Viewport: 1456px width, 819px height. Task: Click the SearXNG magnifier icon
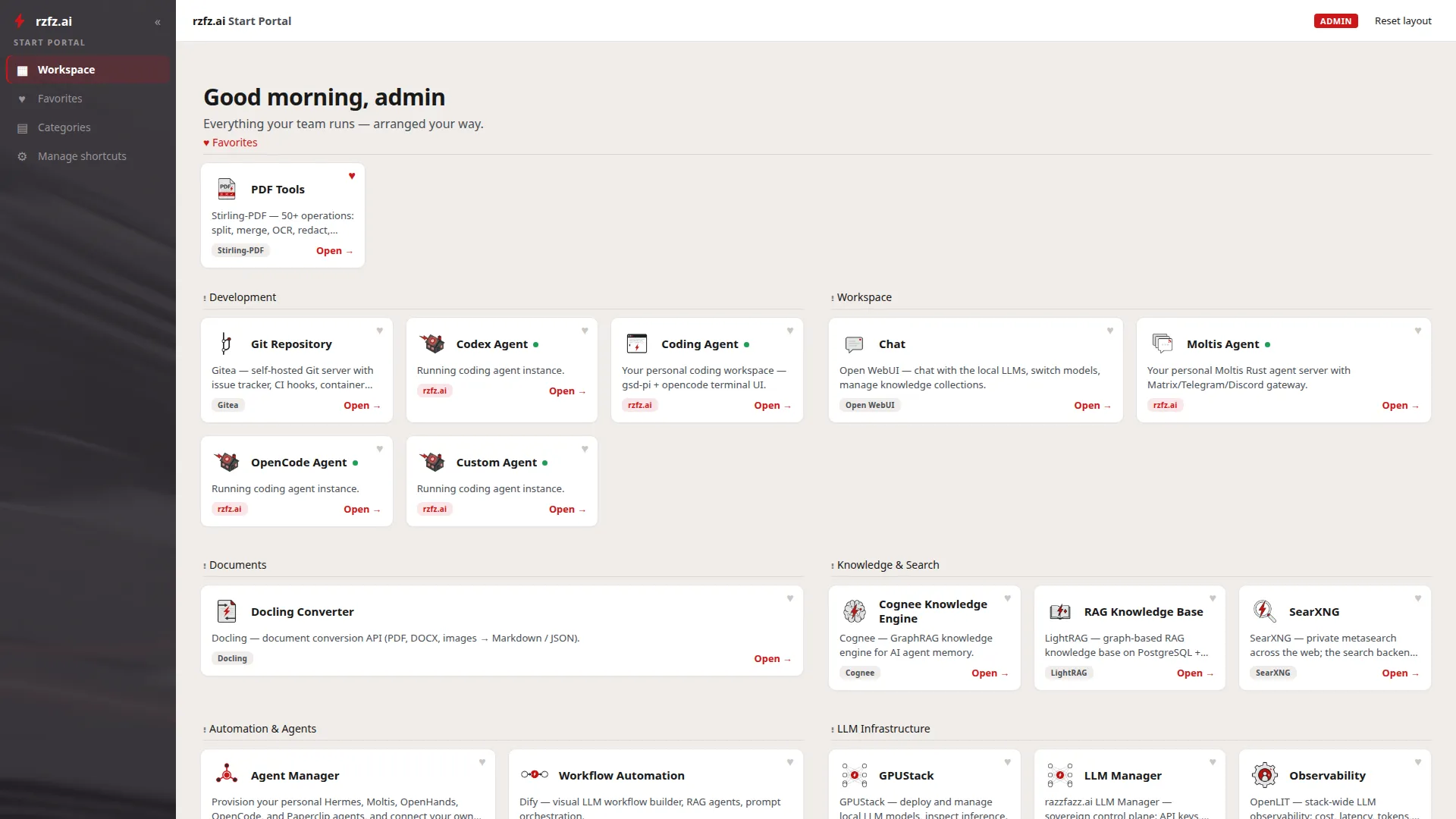(1264, 611)
